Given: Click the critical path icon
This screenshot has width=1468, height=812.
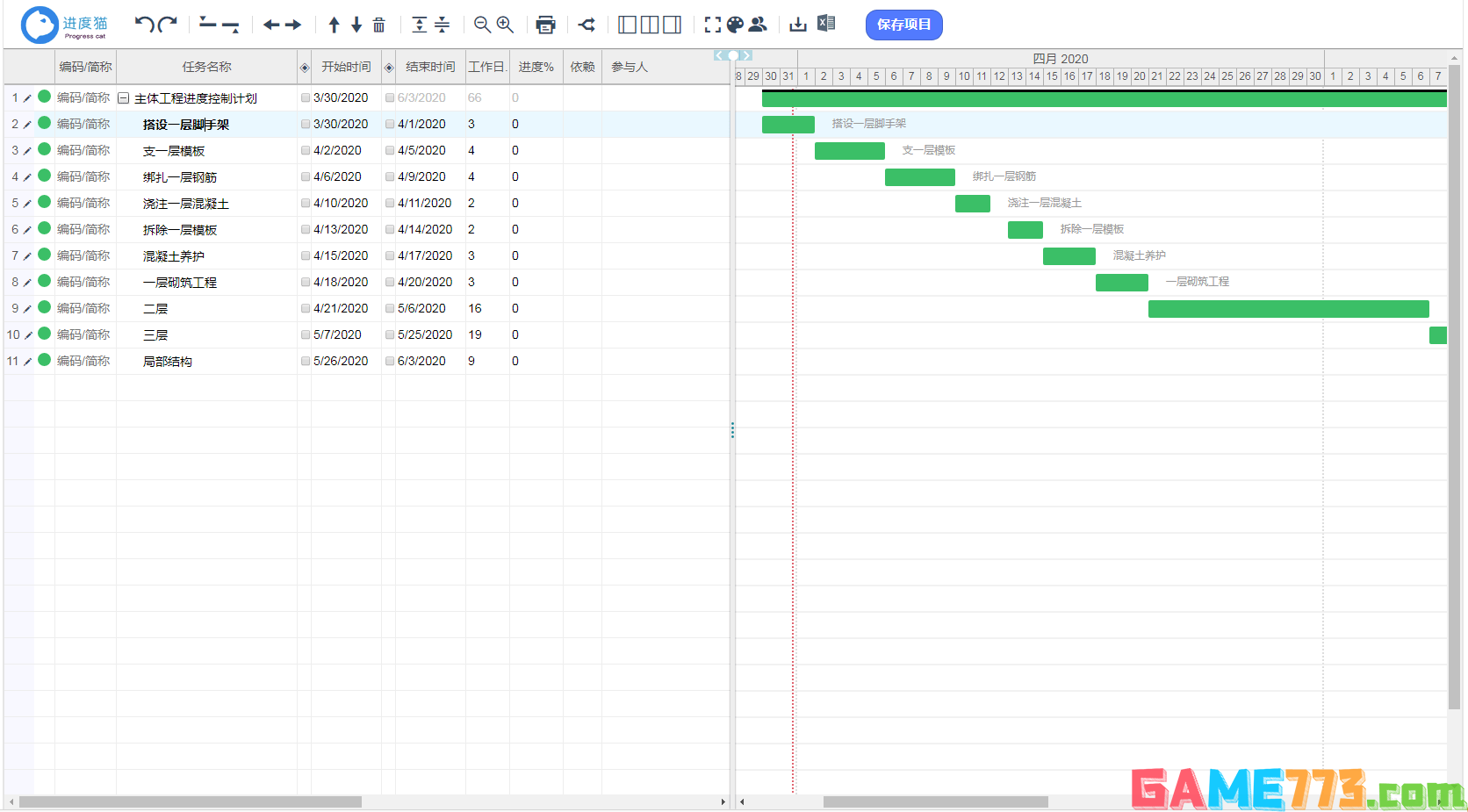Looking at the screenshot, I should [587, 25].
